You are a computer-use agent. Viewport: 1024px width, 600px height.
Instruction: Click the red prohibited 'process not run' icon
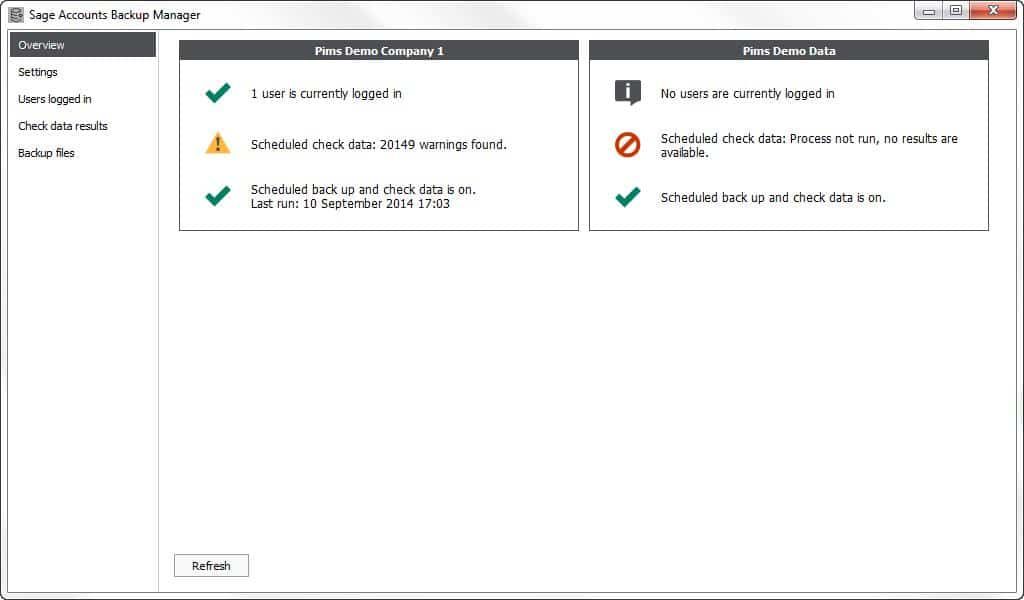[x=628, y=144]
